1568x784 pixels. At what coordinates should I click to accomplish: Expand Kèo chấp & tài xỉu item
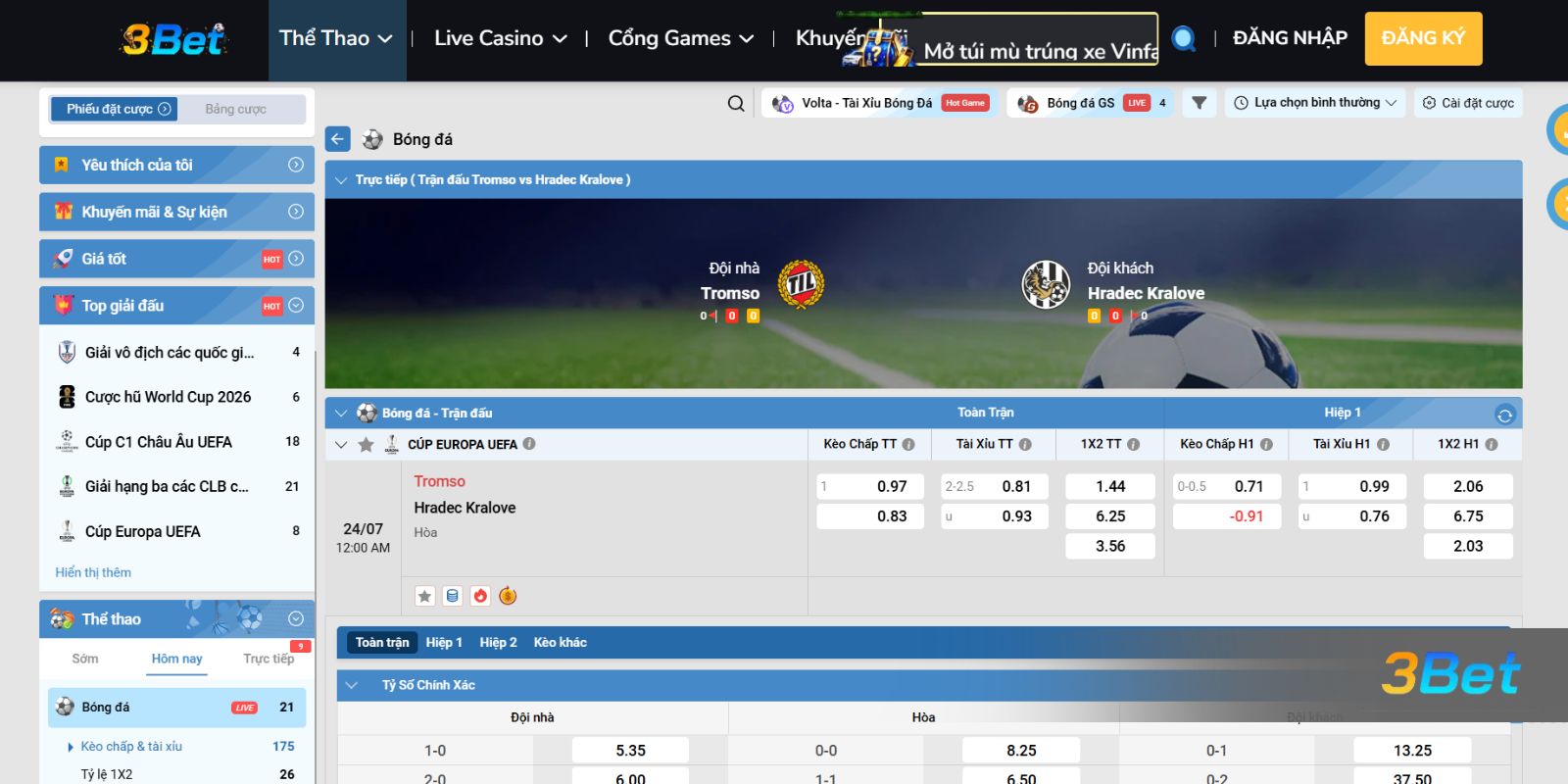coord(132,747)
